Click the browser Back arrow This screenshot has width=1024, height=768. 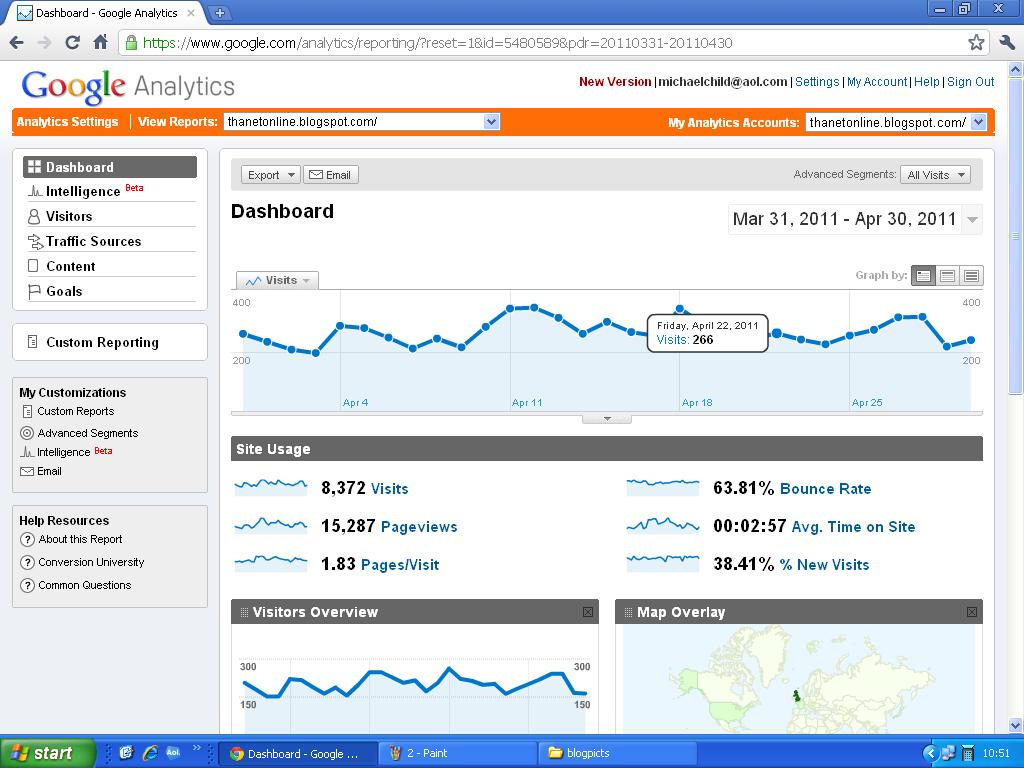[17, 43]
